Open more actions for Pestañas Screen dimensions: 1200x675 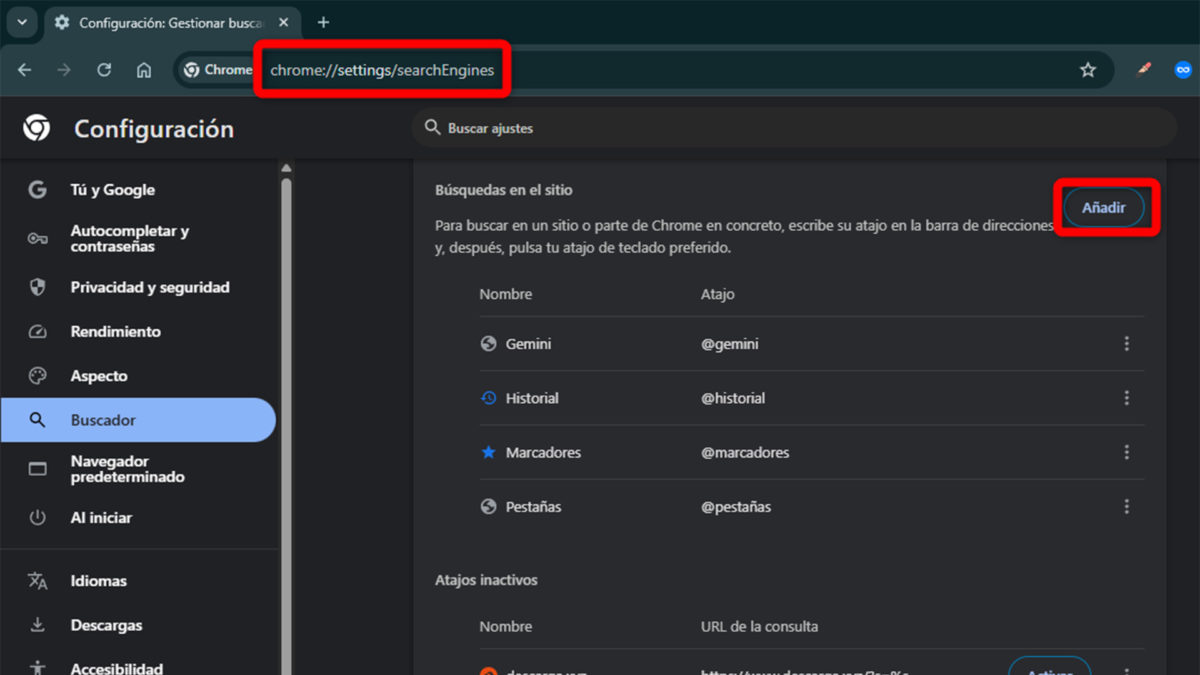tap(1126, 507)
